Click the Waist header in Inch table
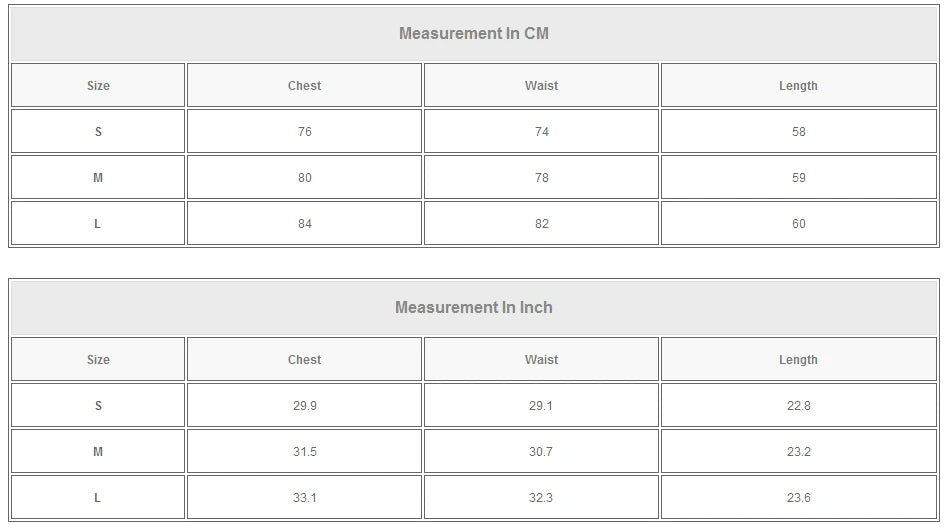Image resolution: width=948 pixels, height=532 pixels. pos(541,360)
